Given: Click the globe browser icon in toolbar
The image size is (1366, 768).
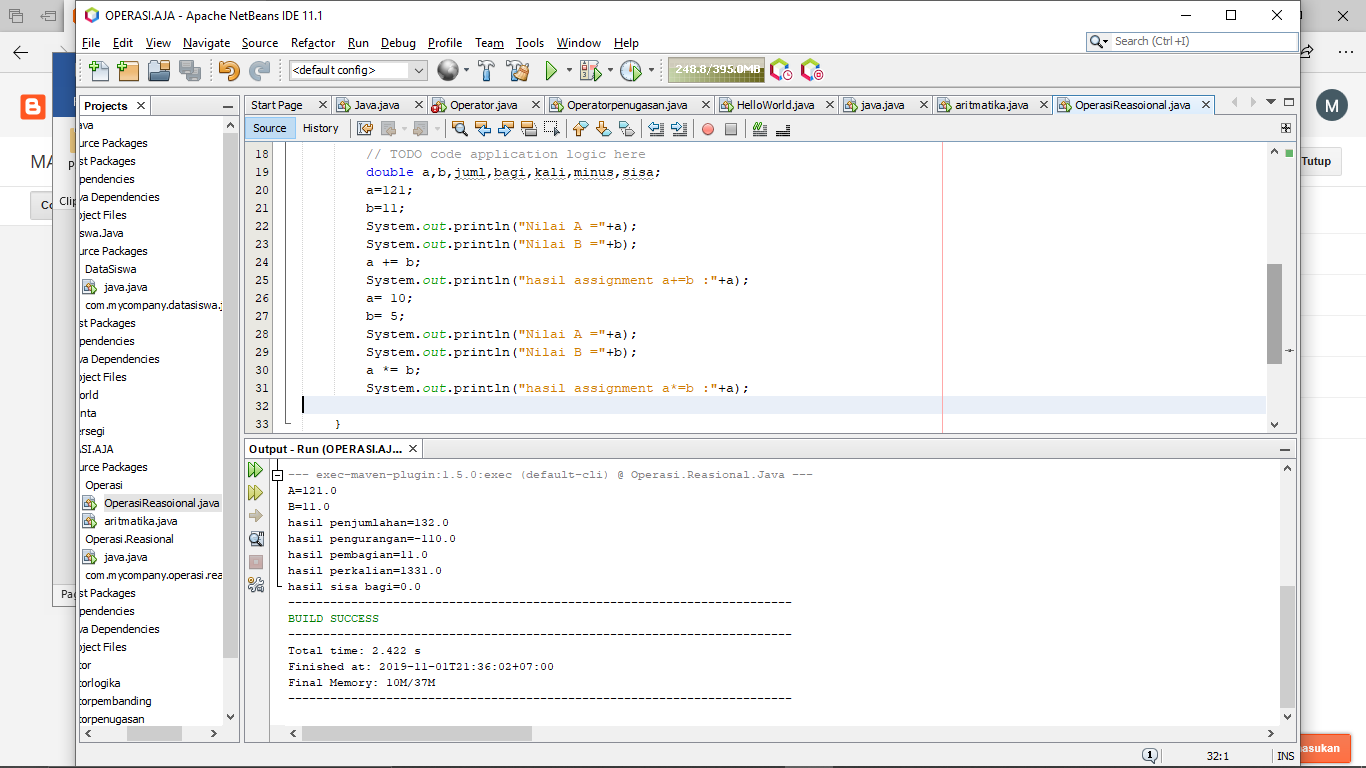Looking at the screenshot, I should [447, 70].
